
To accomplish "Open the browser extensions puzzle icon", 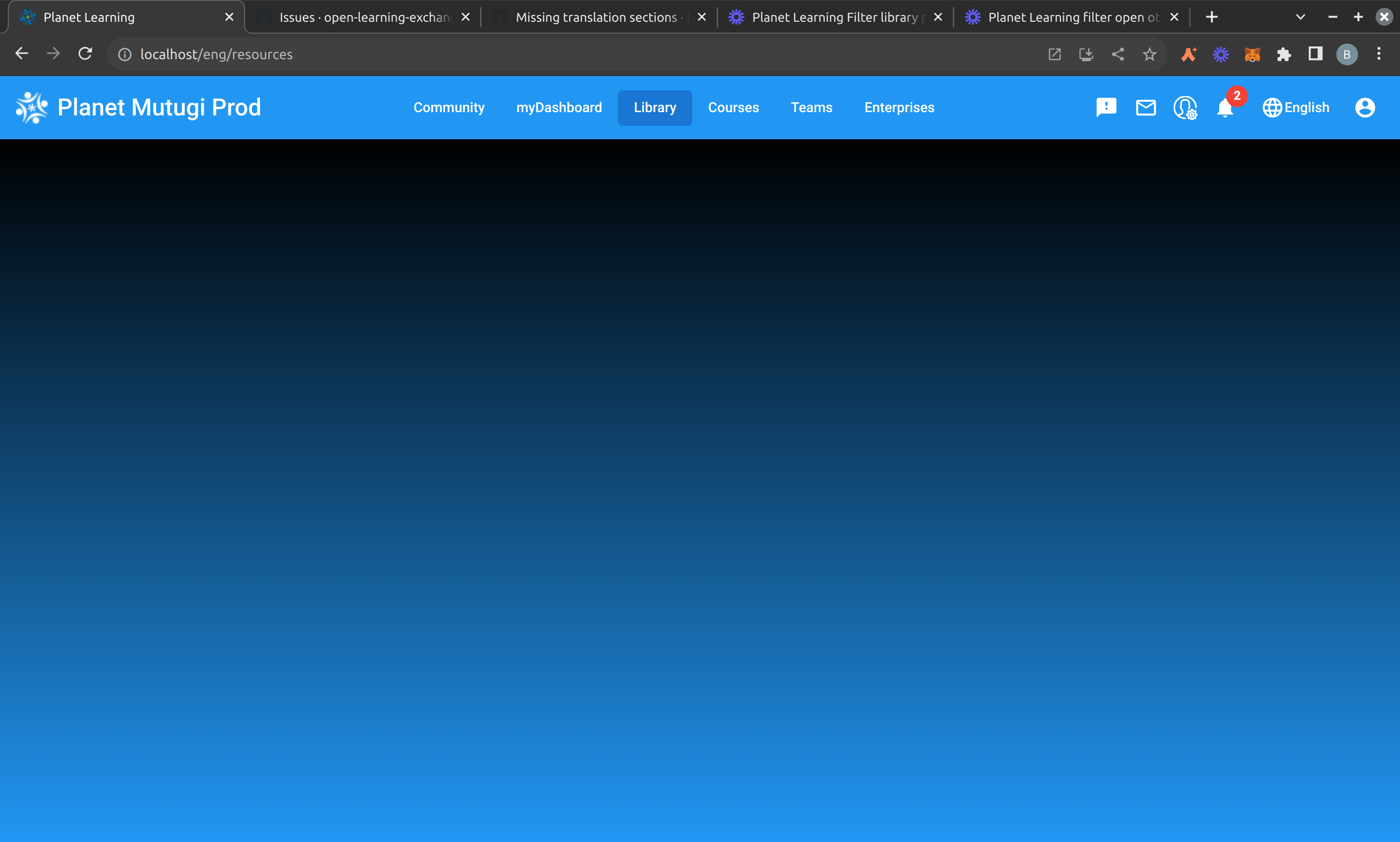I will click(x=1284, y=54).
